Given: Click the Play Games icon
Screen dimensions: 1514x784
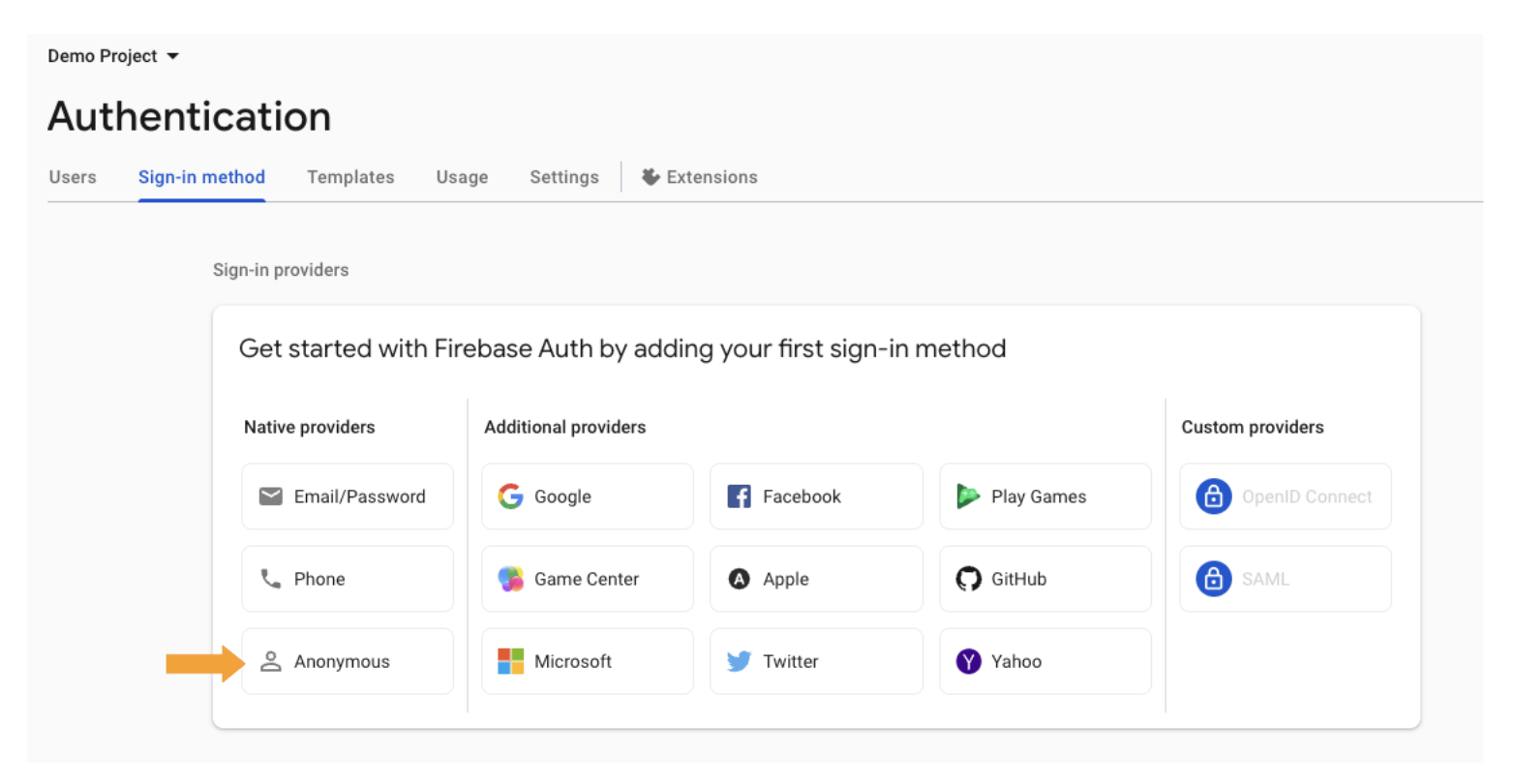Looking at the screenshot, I should click(x=968, y=497).
